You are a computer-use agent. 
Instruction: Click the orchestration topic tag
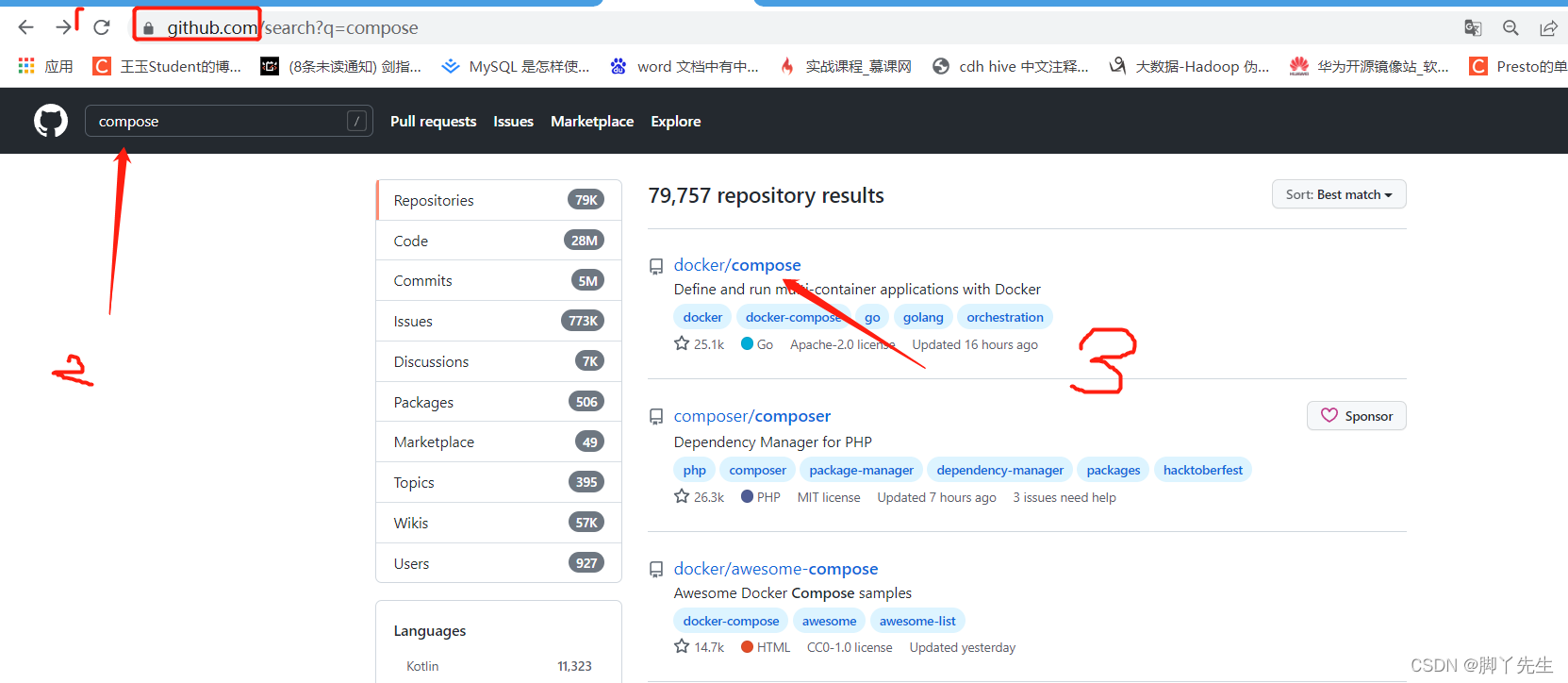click(1005, 317)
